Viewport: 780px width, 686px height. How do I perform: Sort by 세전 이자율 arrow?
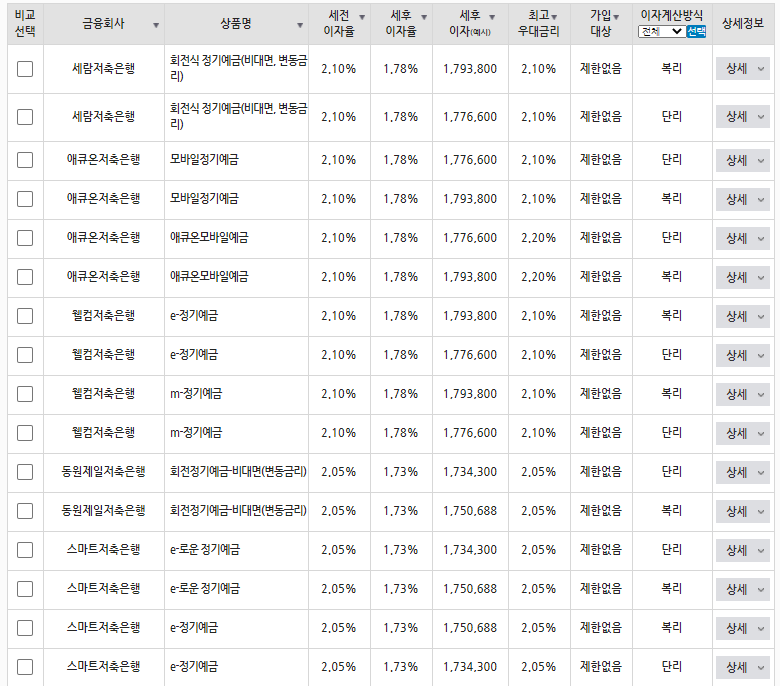pos(362,17)
